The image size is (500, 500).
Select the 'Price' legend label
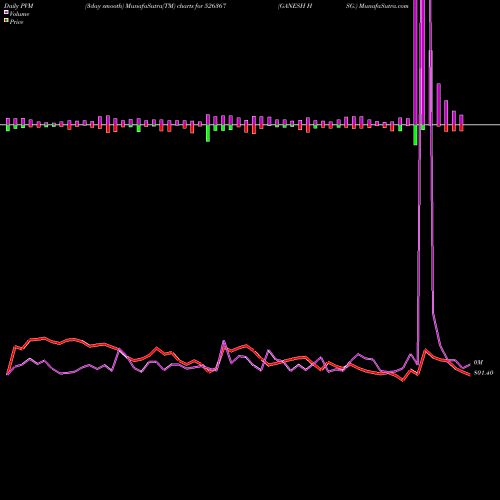(x=16, y=22)
